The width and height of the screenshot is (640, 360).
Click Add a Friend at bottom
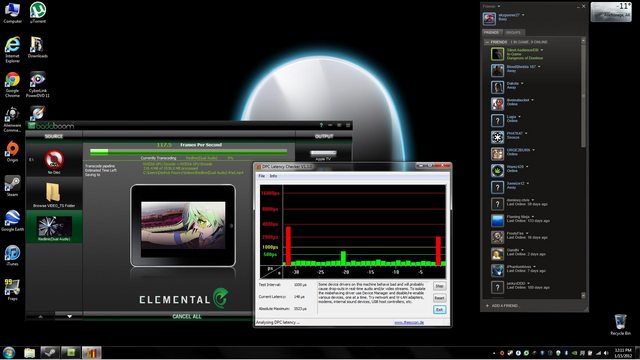[x=502, y=306]
